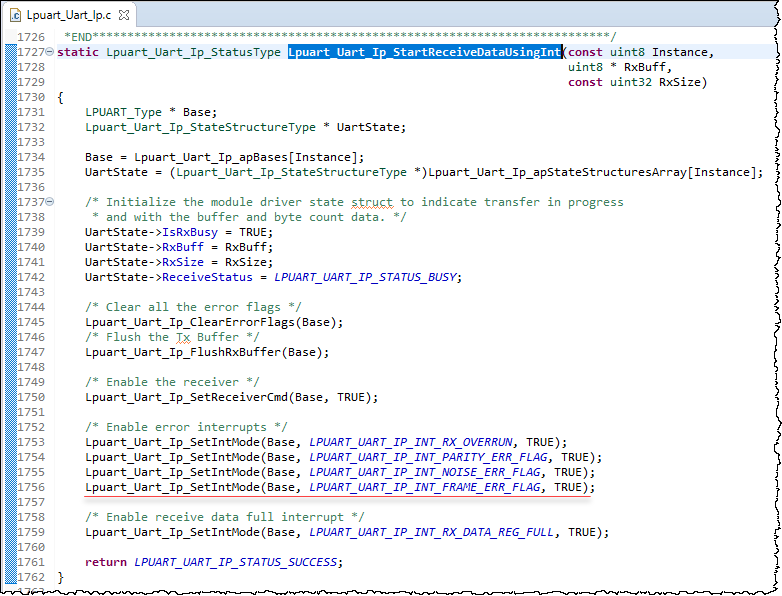
Task: Click Lpuart_Uart_Ip_apBases on line 1734
Action: pyautogui.click(x=211, y=157)
